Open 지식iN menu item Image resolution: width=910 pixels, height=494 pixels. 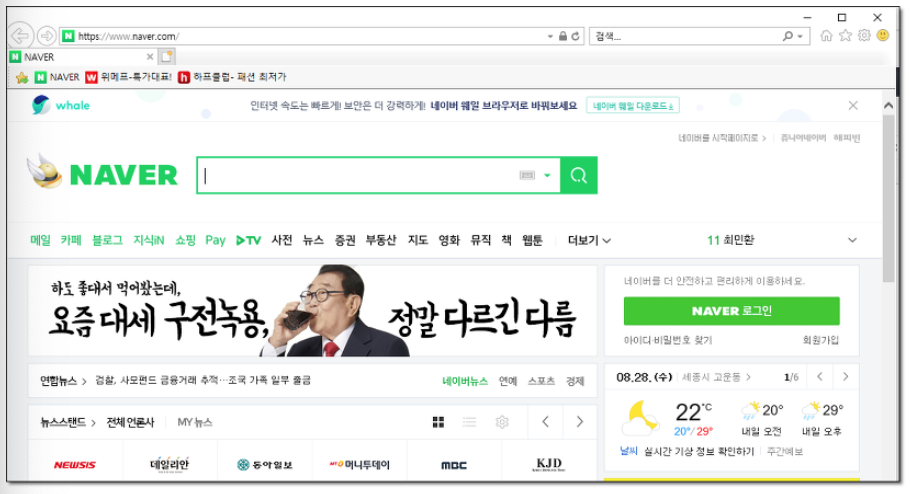(149, 240)
